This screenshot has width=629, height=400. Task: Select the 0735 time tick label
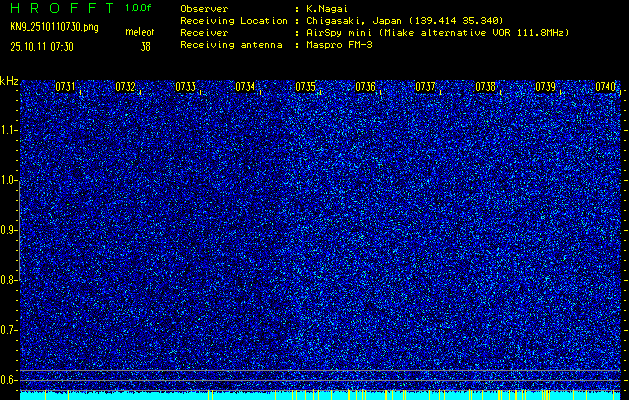point(305,87)
